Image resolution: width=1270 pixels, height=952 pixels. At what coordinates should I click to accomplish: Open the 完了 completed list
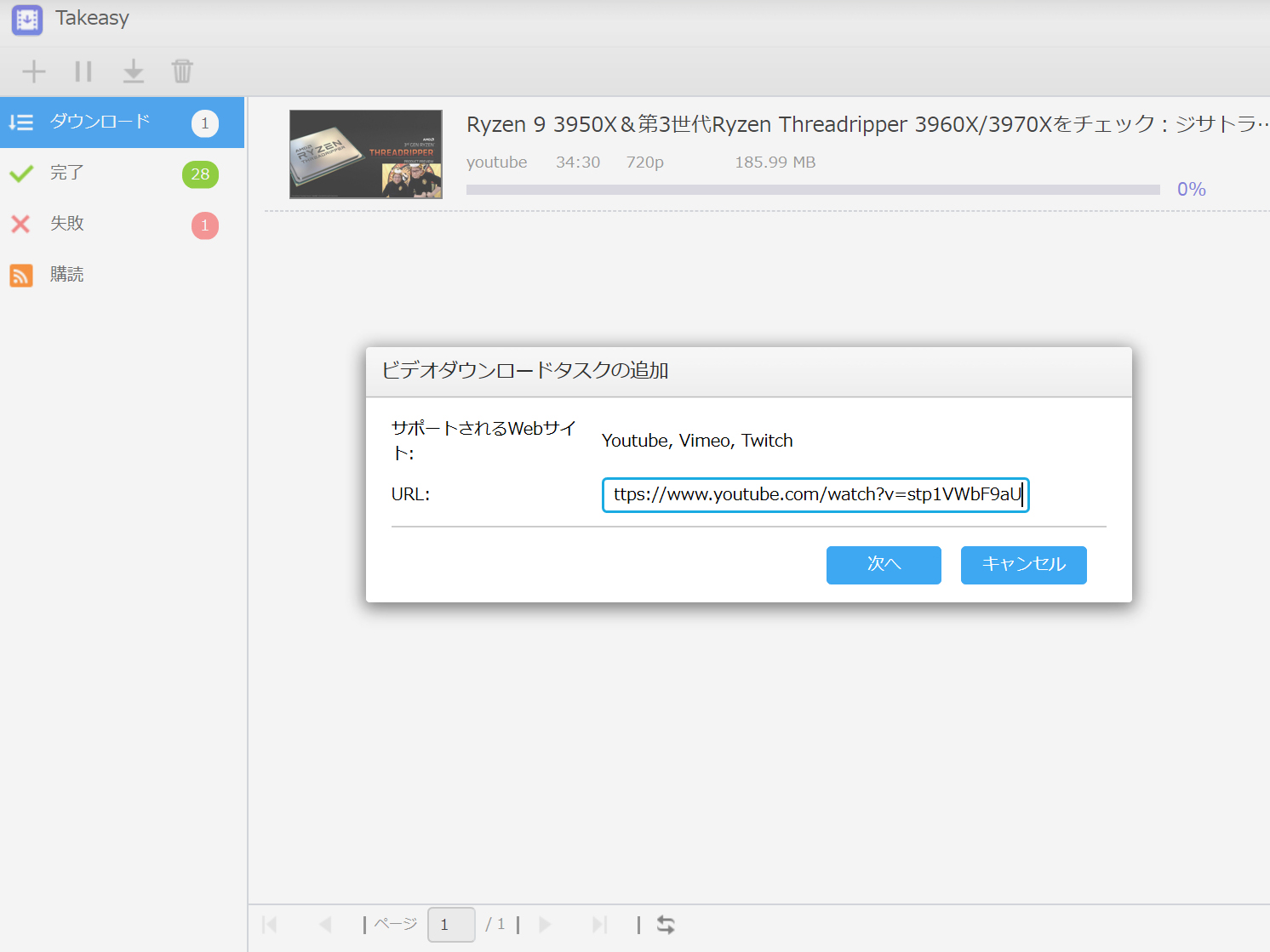pos(123,174)
